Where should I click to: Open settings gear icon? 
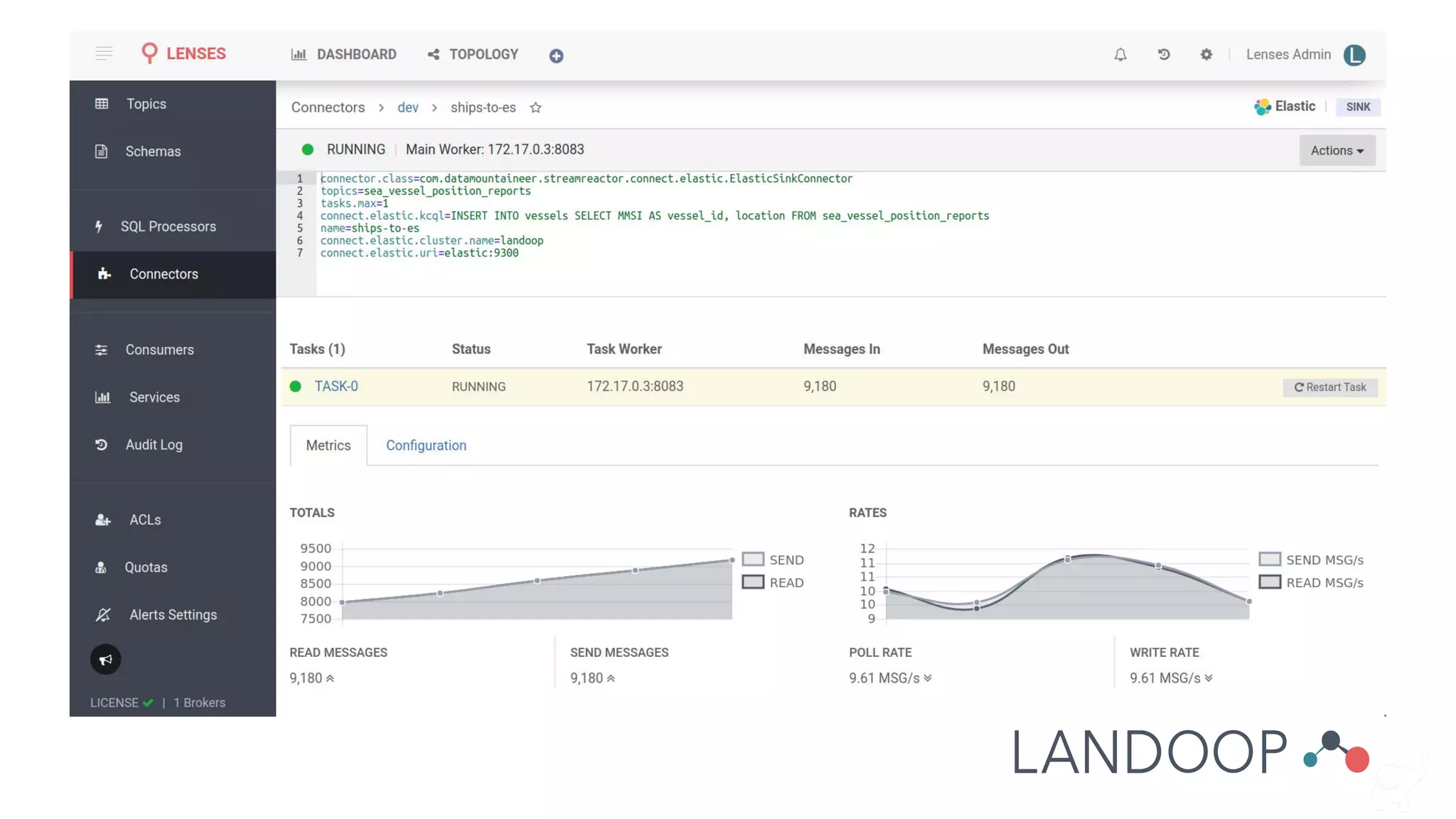tap(1206, 55)
